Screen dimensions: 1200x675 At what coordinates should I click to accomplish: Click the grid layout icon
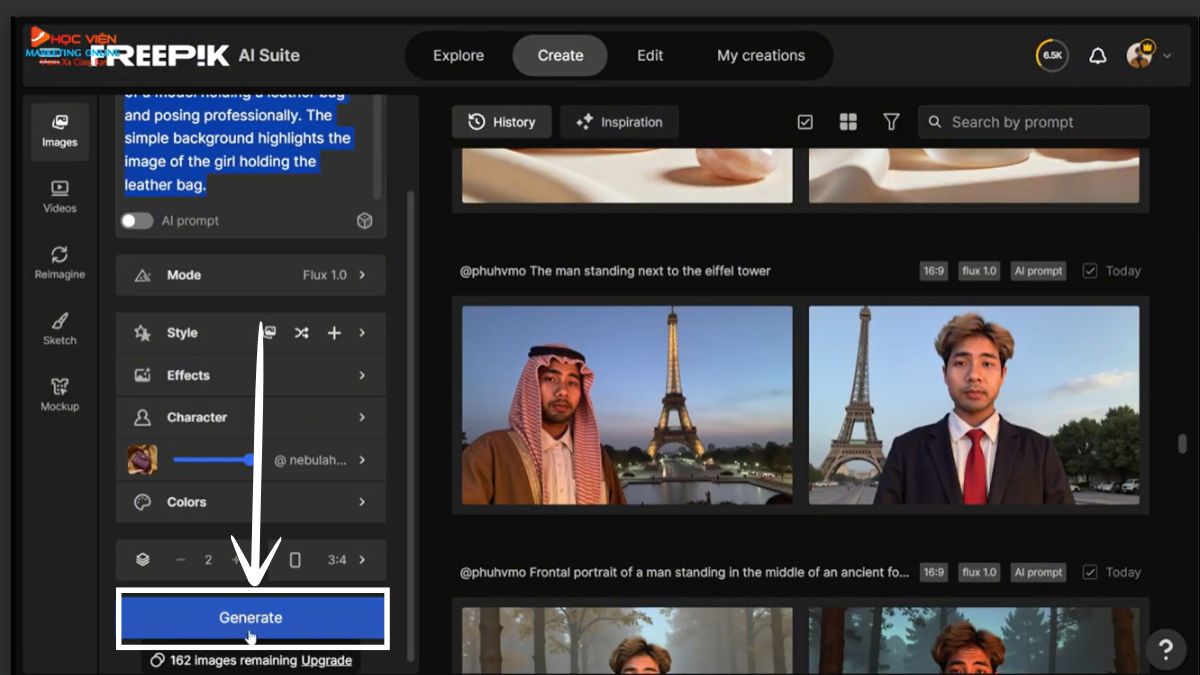click(x=848, y=122)
